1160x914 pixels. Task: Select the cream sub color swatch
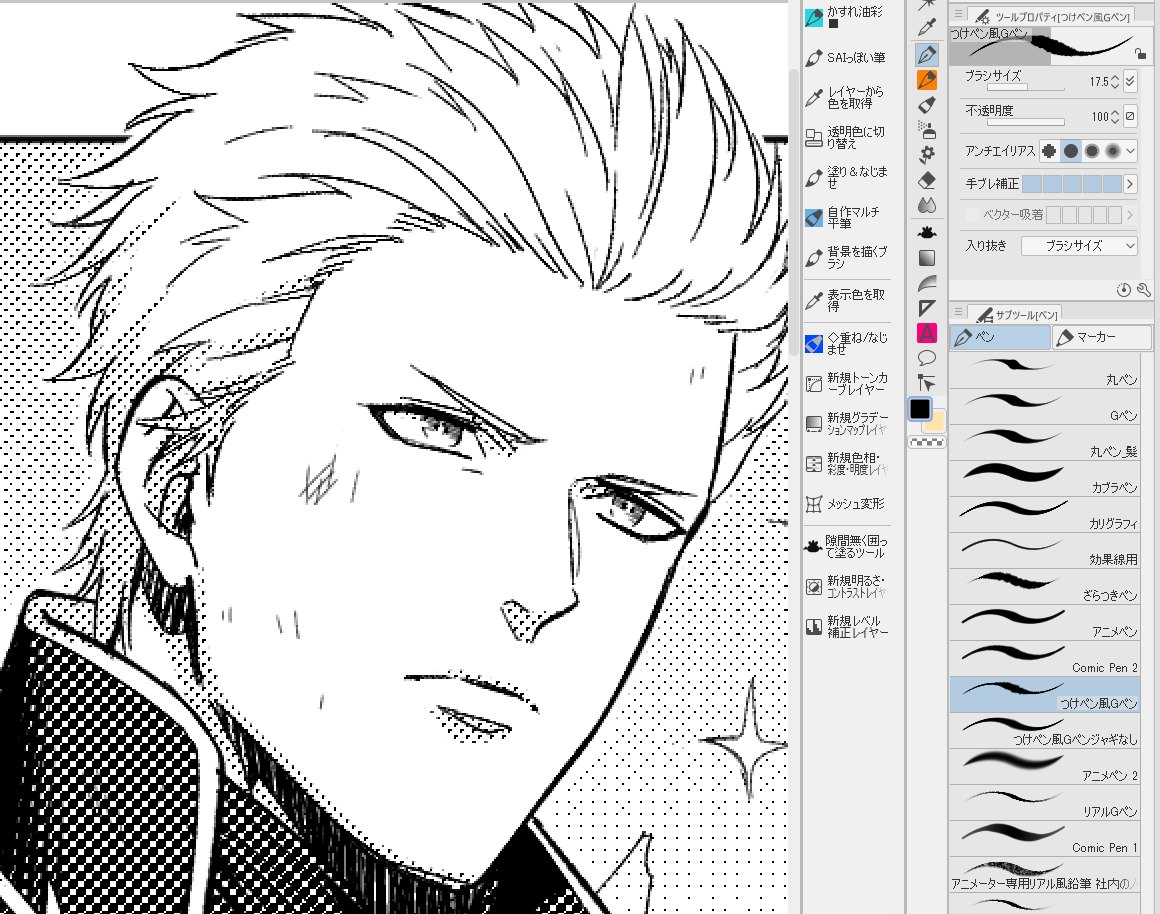coord(937,423)
